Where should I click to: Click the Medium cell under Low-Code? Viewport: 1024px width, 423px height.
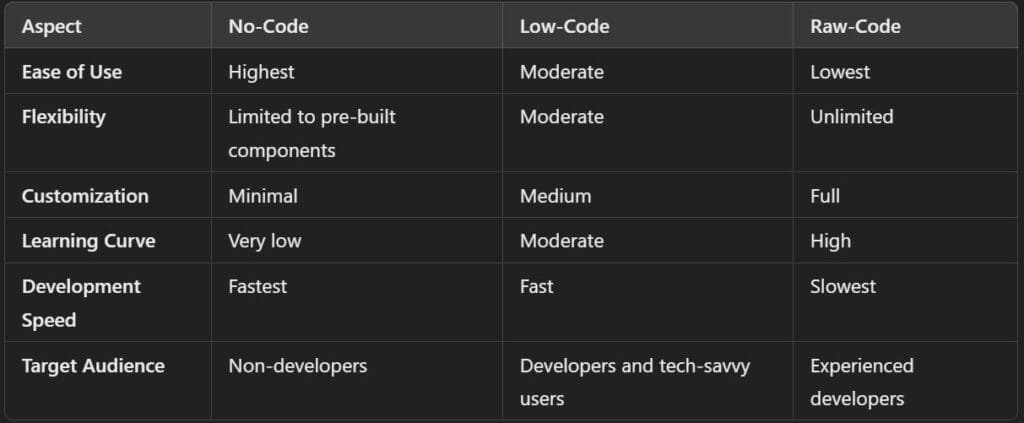tap(555, 196)
